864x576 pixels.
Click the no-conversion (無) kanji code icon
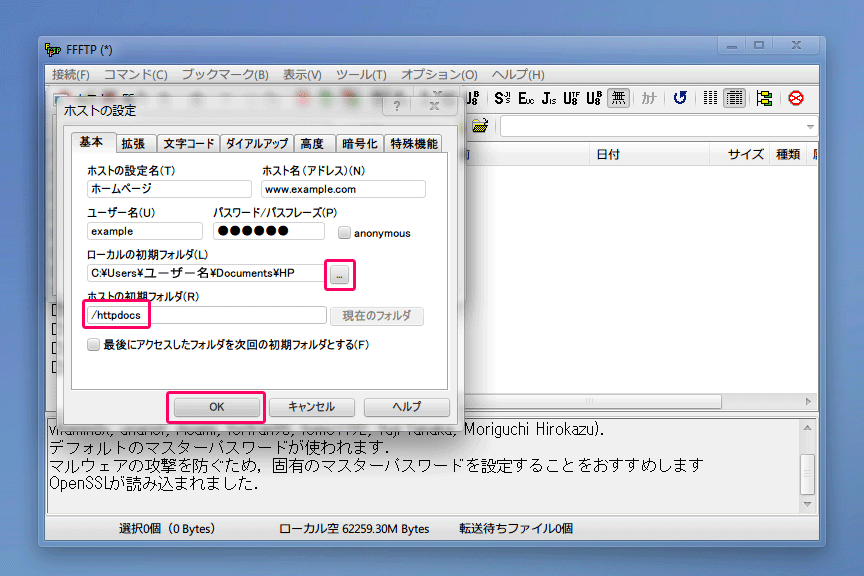[x=619, y=98]
